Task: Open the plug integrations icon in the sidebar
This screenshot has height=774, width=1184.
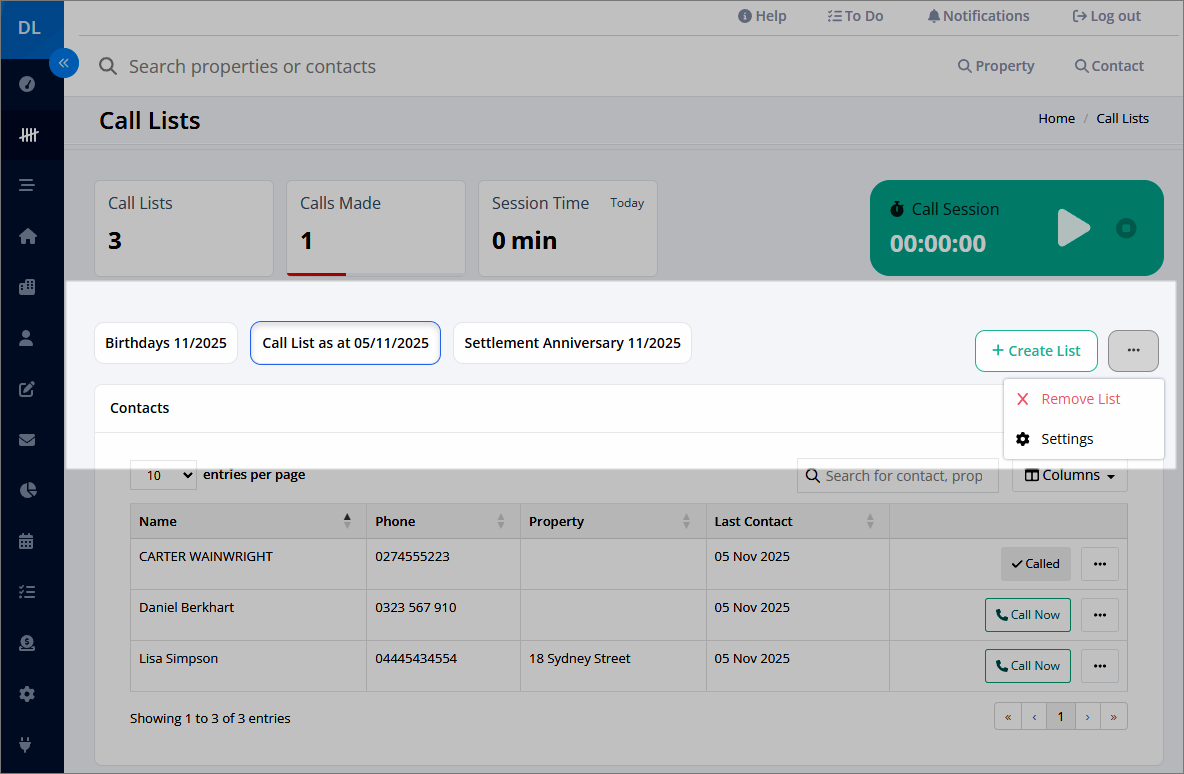Action: tap(25, 745)
